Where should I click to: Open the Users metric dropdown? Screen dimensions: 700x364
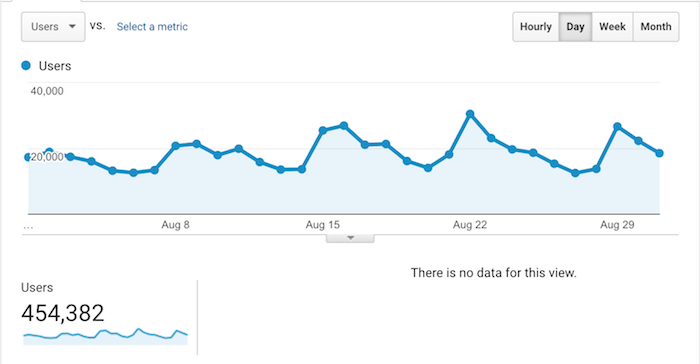tap(53, 27)
